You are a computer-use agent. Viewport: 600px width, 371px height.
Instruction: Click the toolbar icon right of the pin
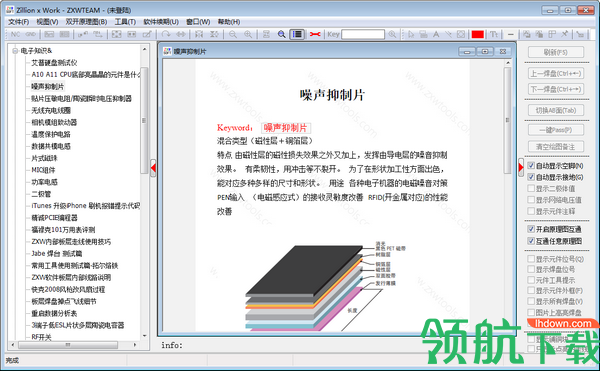(x=580, y=34)
